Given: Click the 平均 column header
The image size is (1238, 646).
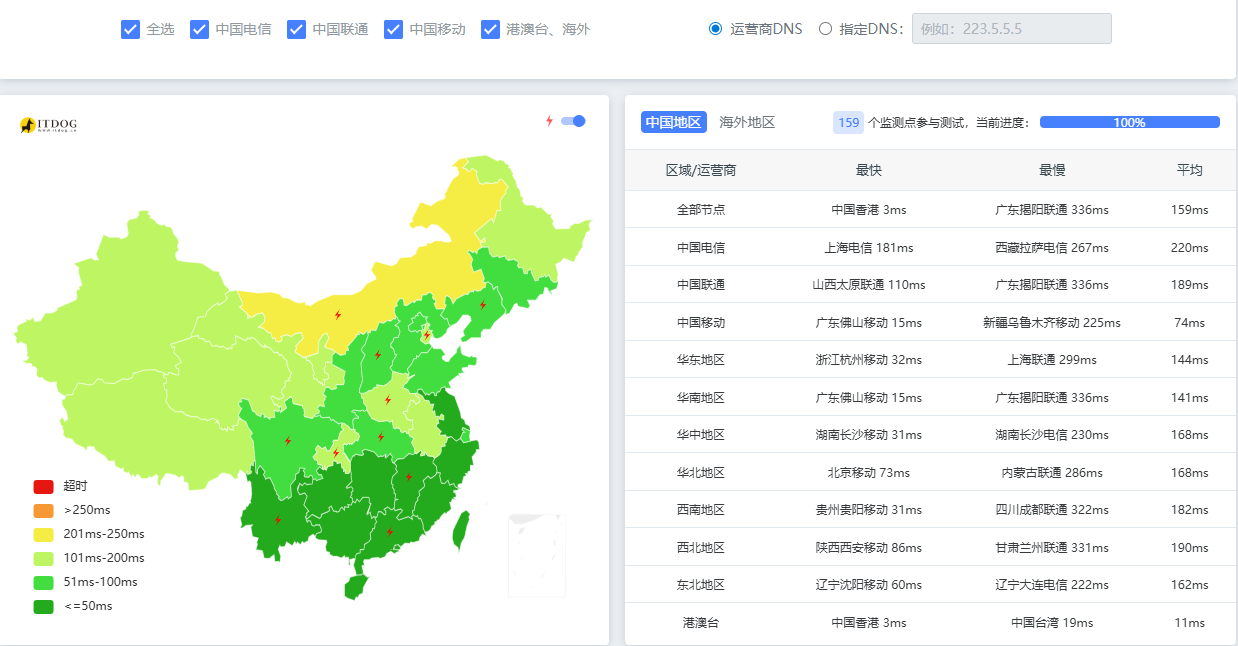Looking at the screenshot, I should tap(1189, 170).
